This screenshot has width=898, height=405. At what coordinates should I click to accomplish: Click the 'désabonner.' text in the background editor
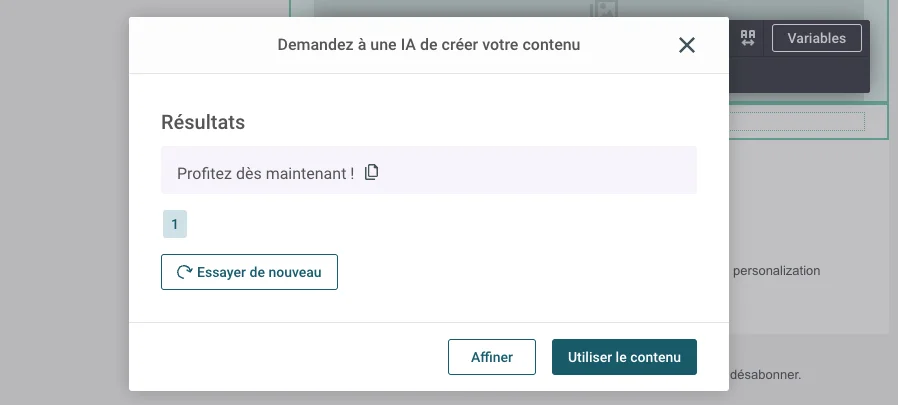click(765, 375)
